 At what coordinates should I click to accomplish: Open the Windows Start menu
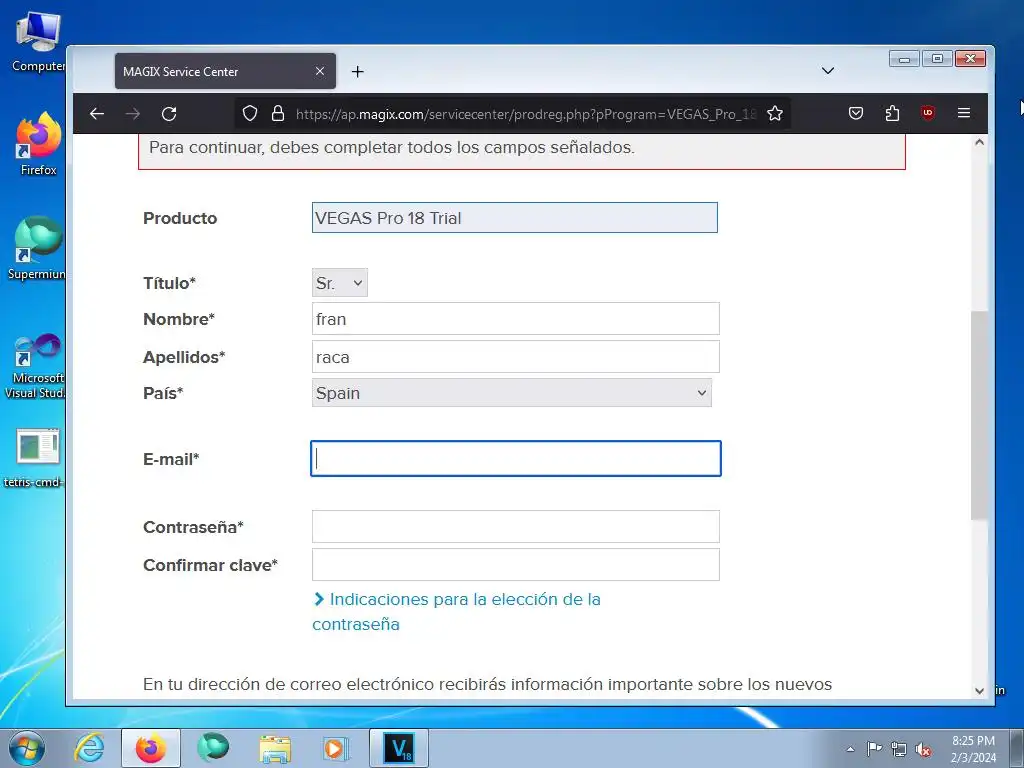point(26,748)
